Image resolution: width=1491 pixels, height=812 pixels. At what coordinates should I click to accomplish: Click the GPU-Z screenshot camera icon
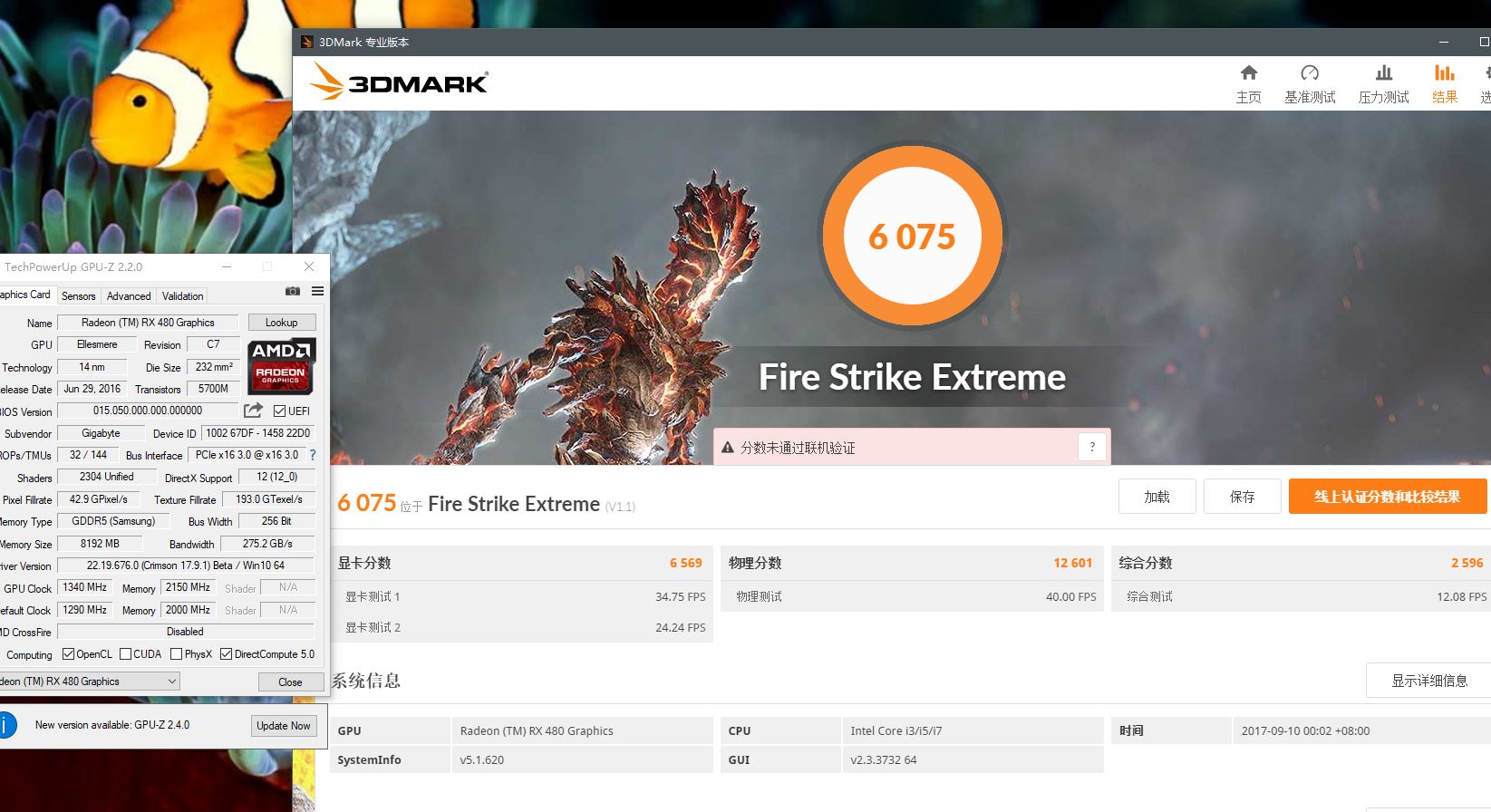pos(293,291)
